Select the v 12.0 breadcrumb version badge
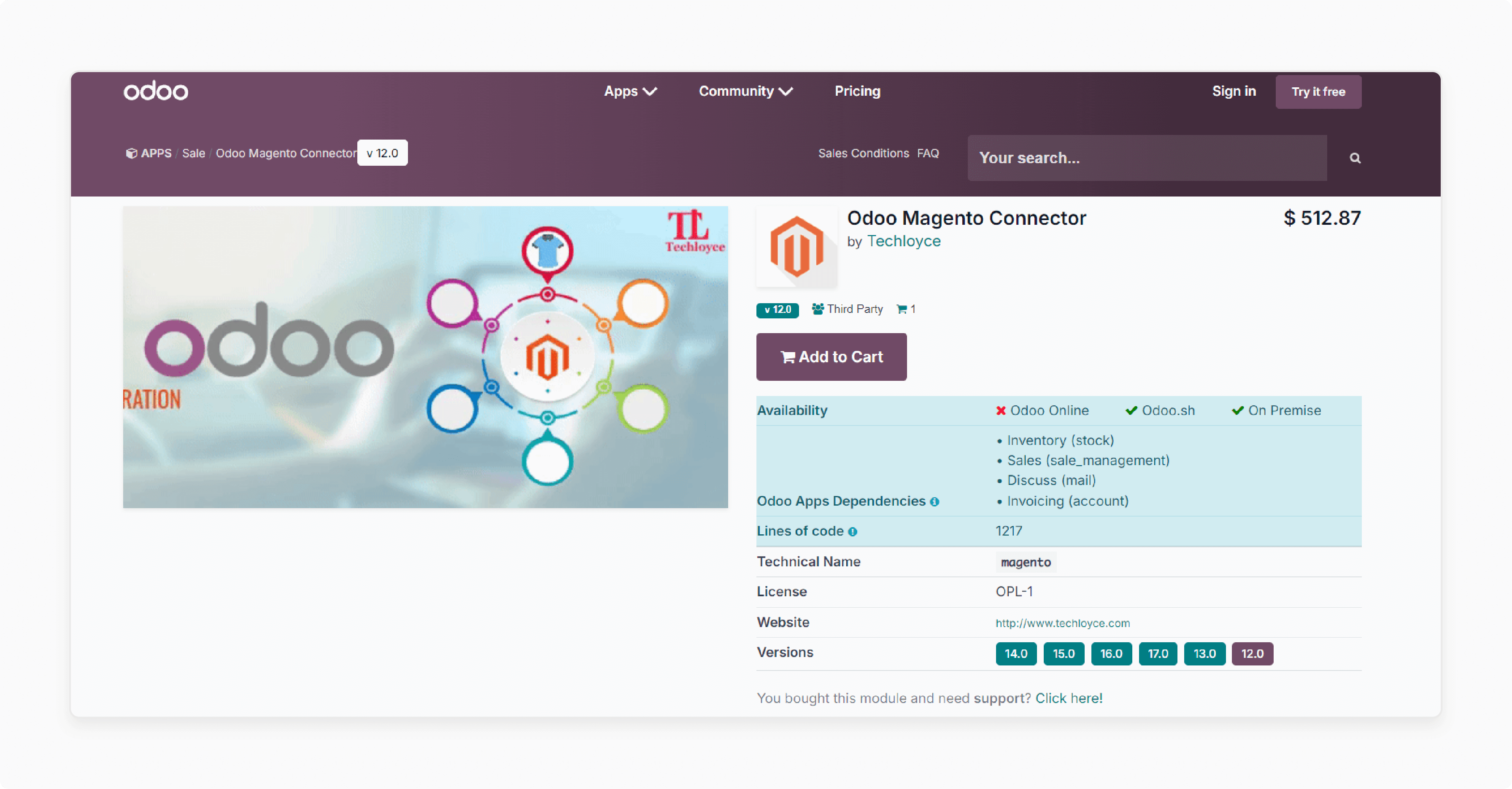Screen dimensions: 1512x789 coord(382,153)
